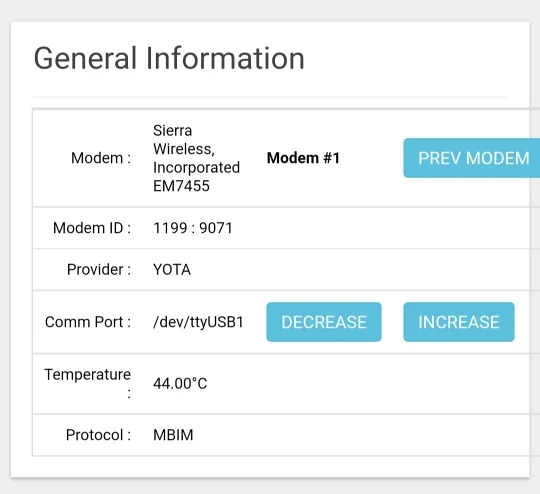Click the Modem ID : row label
The width and height of the screenshot is (540, 494).
92,228
